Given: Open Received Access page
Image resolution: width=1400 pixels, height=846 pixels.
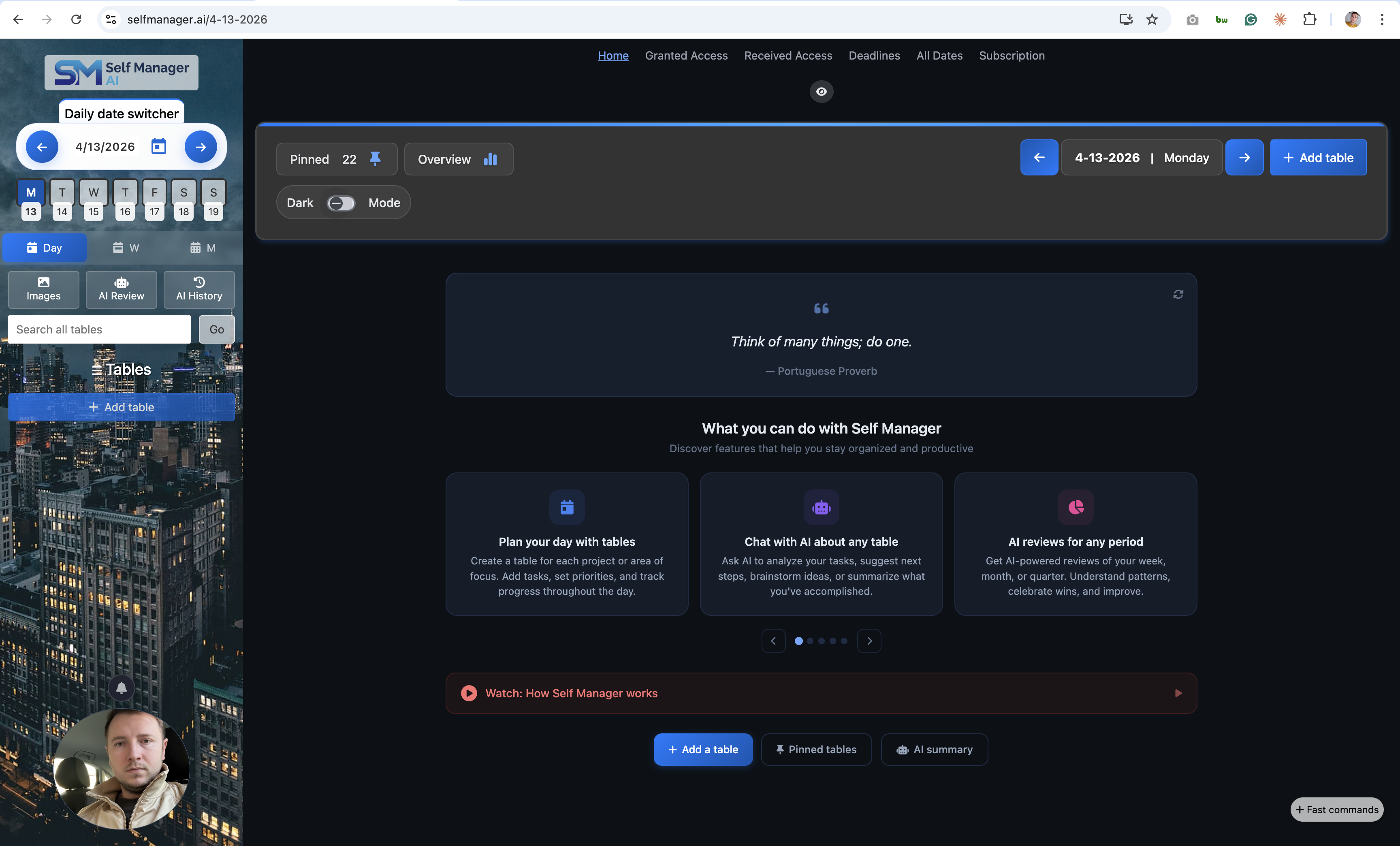Looking at the screenshot, I should point(787,55).
